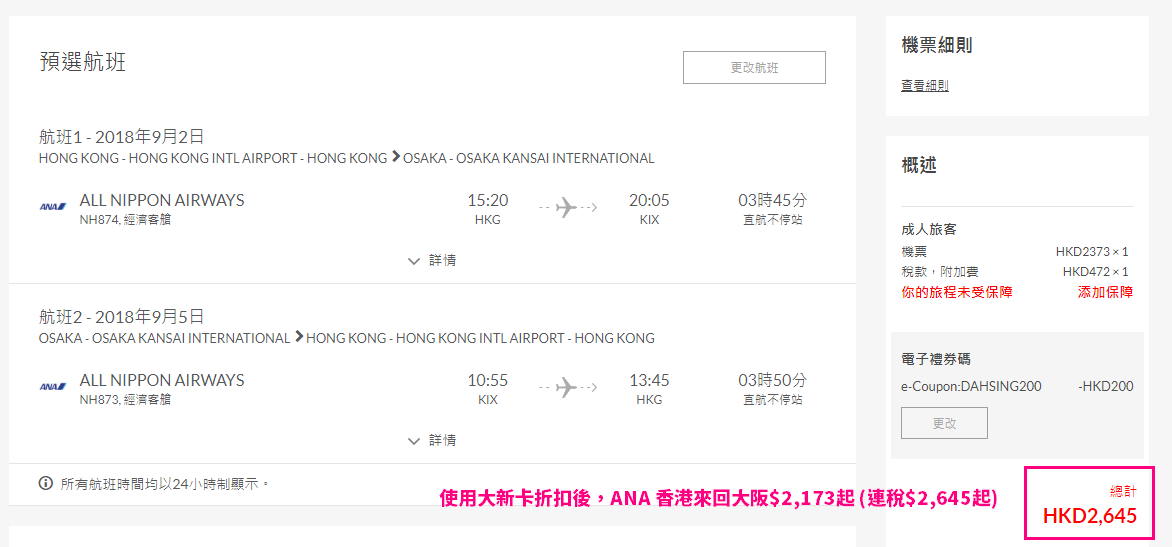Click 更改 button under e-Coupon code
Screen dimensions: 1172x547
coord(945,423)
